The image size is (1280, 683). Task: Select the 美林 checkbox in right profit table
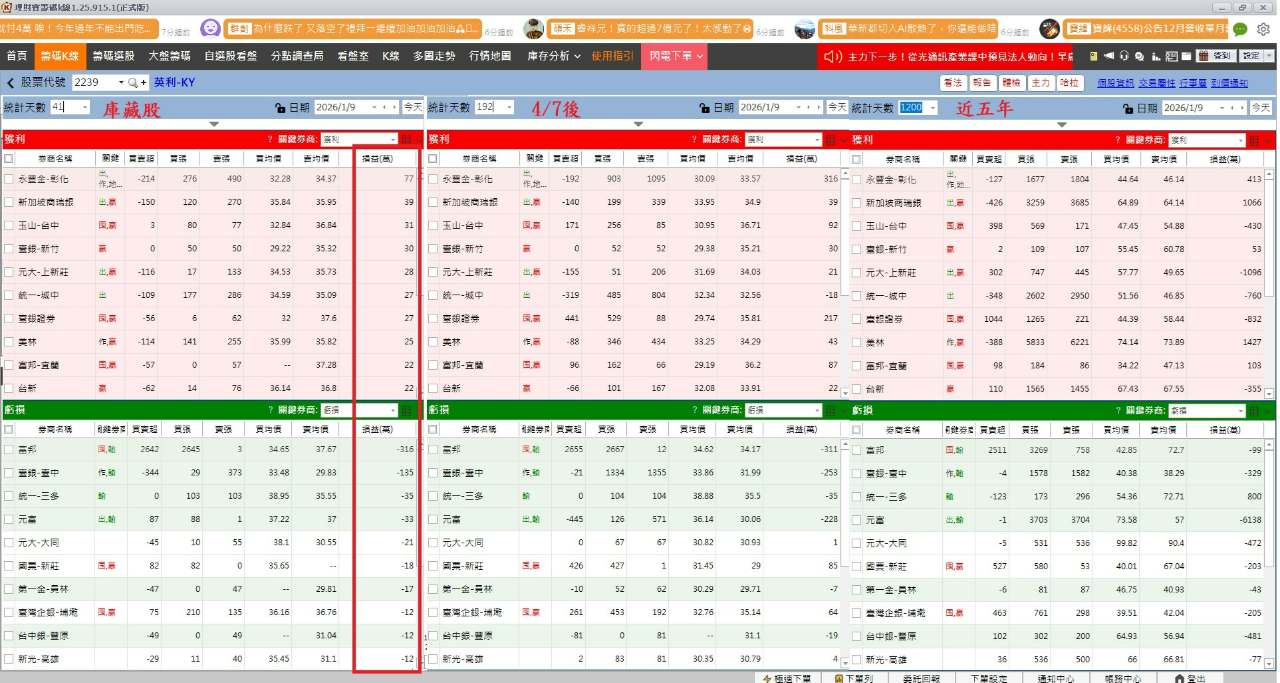(x=858, y=342)
